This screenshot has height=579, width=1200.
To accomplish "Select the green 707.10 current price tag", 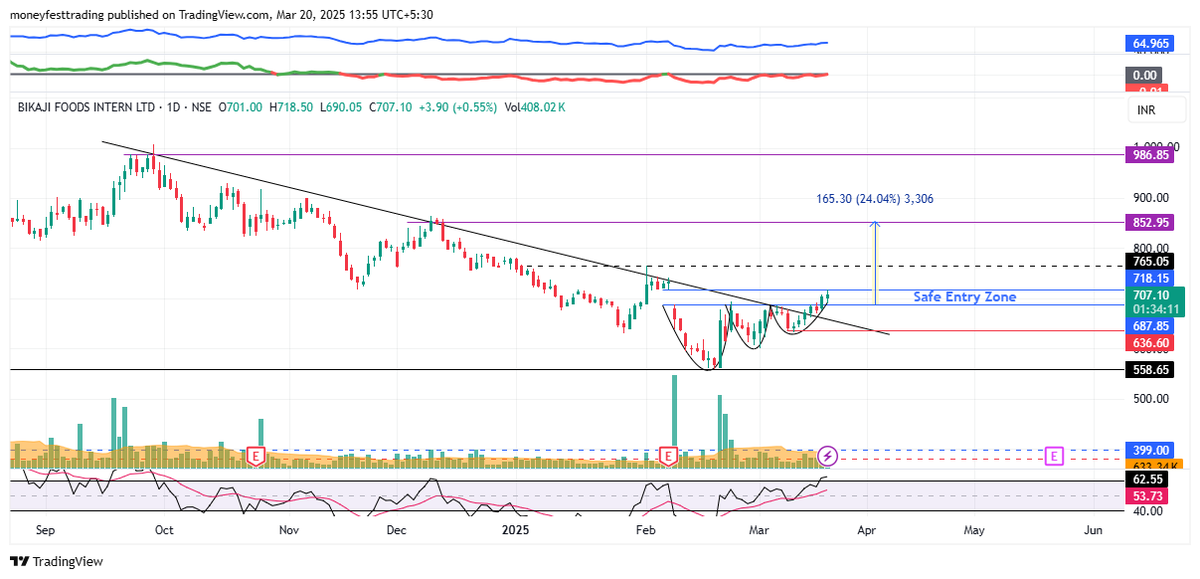I will 1148,295.
